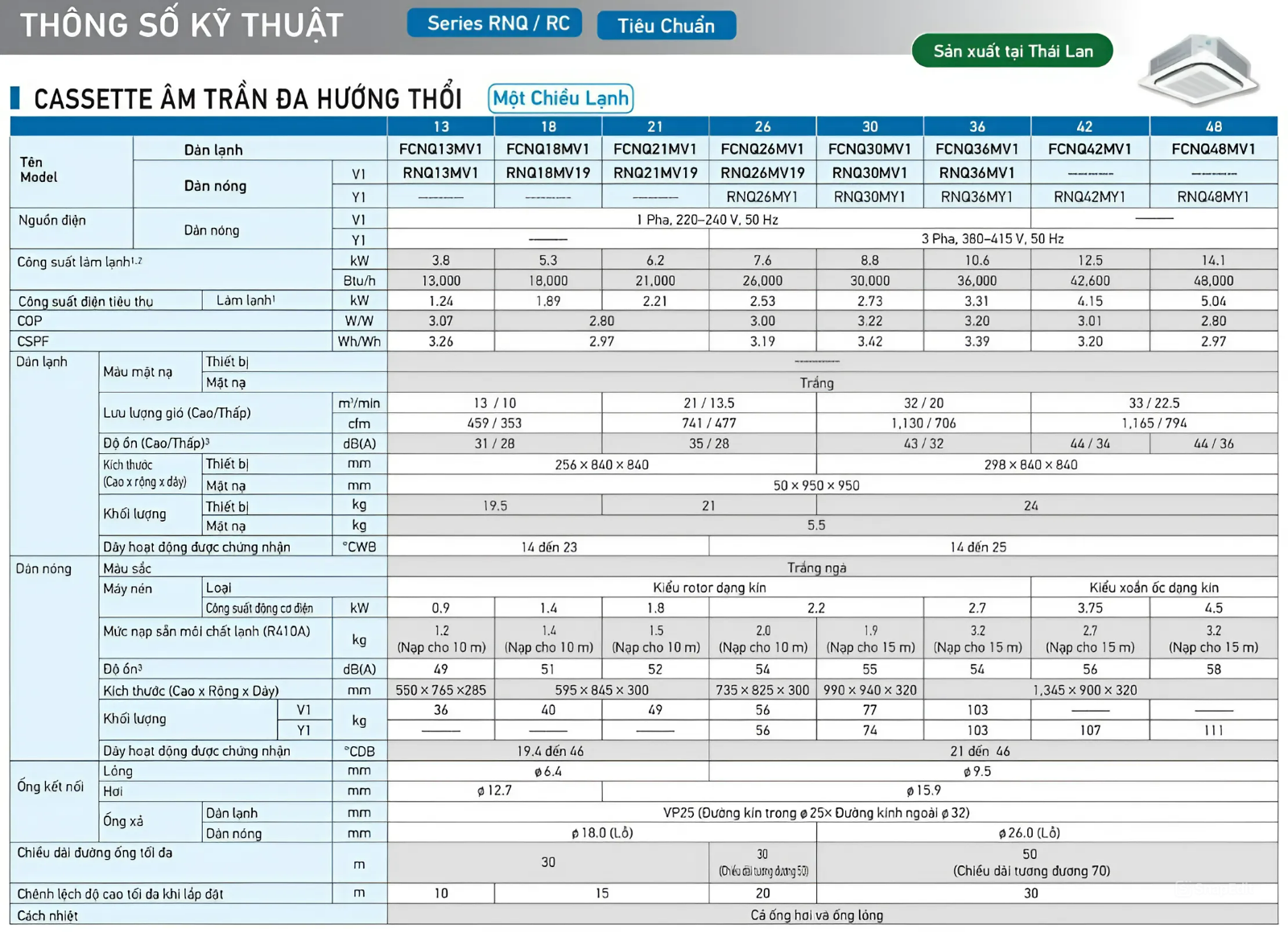Select column header 36
The width and height of the screenshot is (1288, 933).
pos(977,126)
